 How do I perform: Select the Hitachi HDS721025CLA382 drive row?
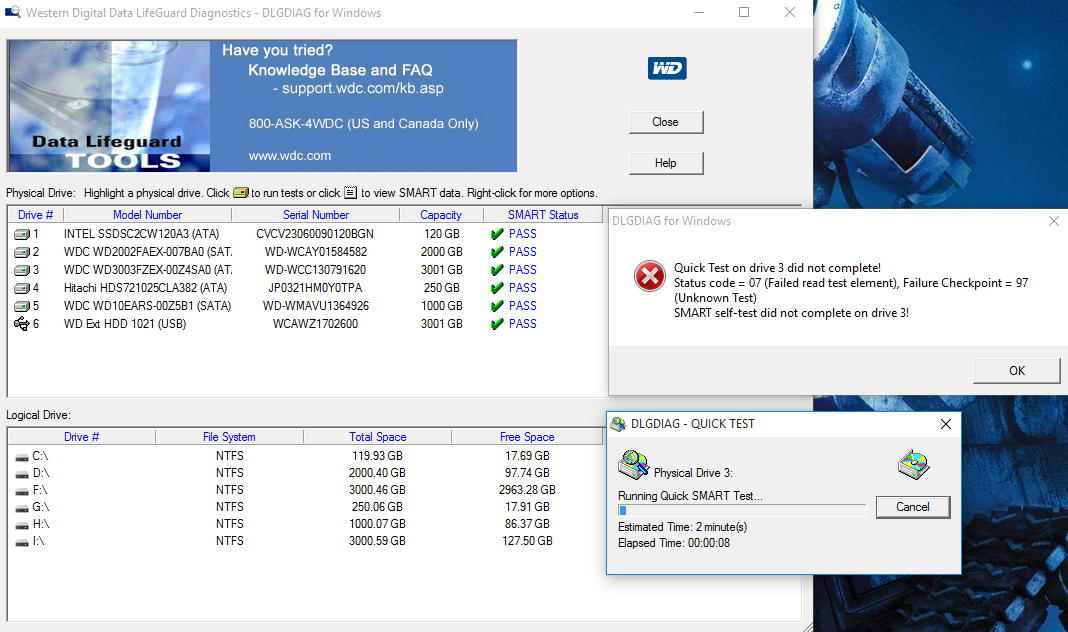tap(147, 288)
